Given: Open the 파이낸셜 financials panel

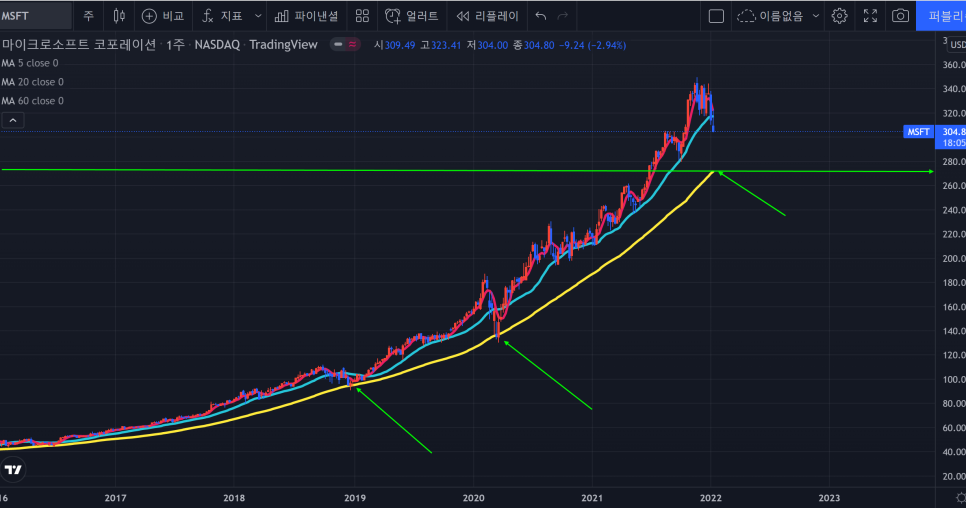Looking at the screenshot, I should tap(306, 16).
